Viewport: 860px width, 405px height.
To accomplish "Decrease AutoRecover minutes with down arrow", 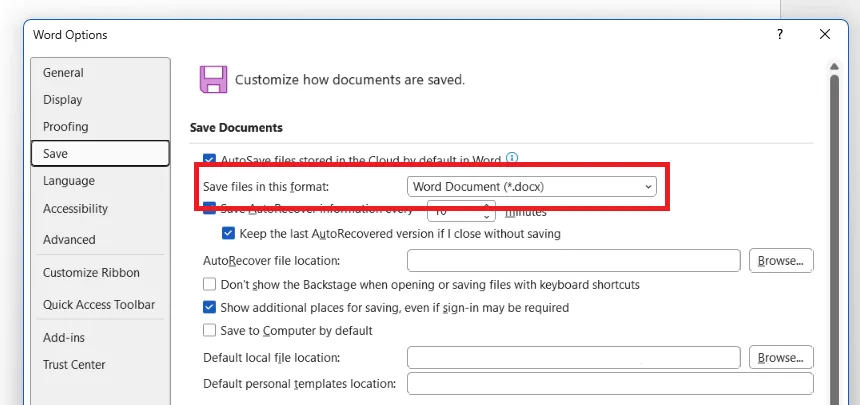I will click(x=486, y=217).
